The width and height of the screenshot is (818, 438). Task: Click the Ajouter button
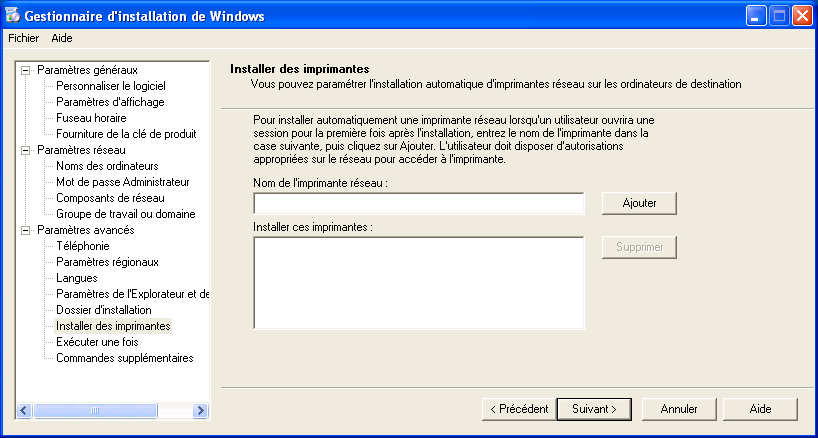point(640,203)
